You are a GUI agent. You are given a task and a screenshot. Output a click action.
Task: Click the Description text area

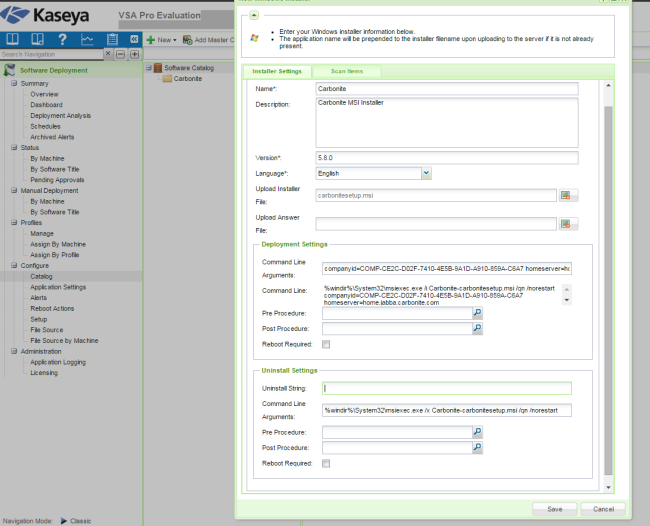[x=447, y=123]
